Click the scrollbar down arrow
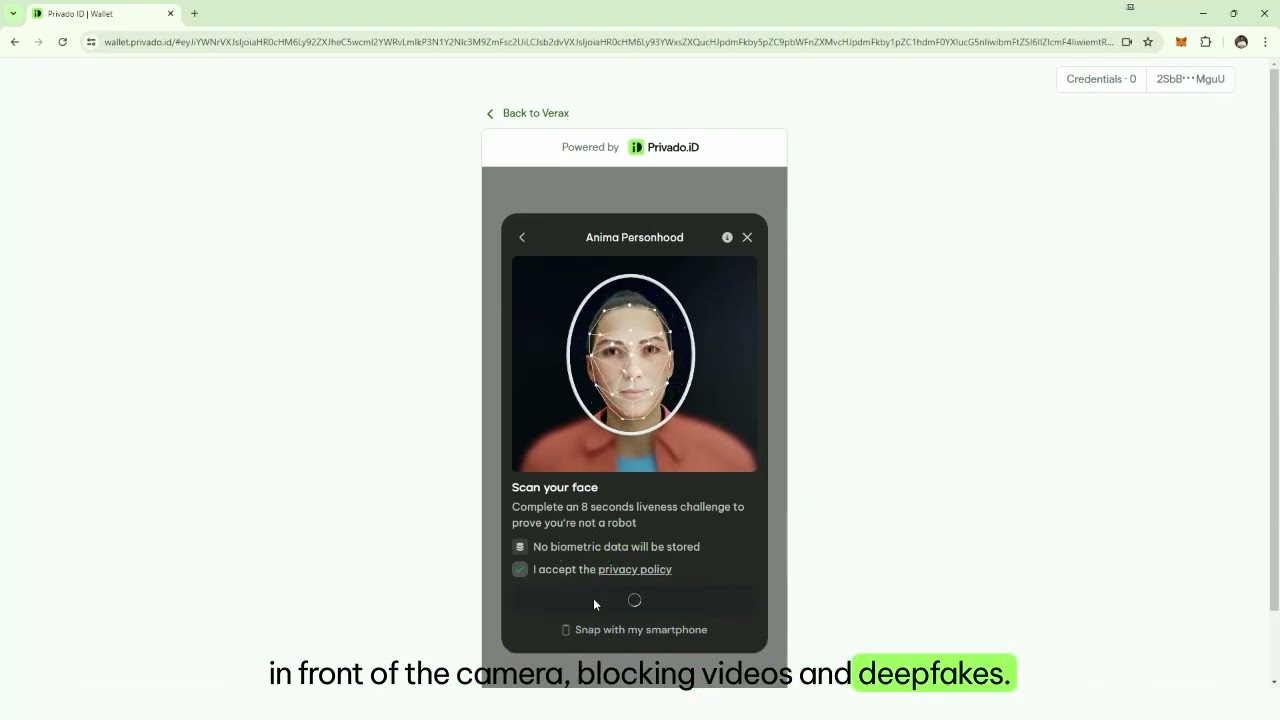1280x720 pixels. tap(1274, 682)
